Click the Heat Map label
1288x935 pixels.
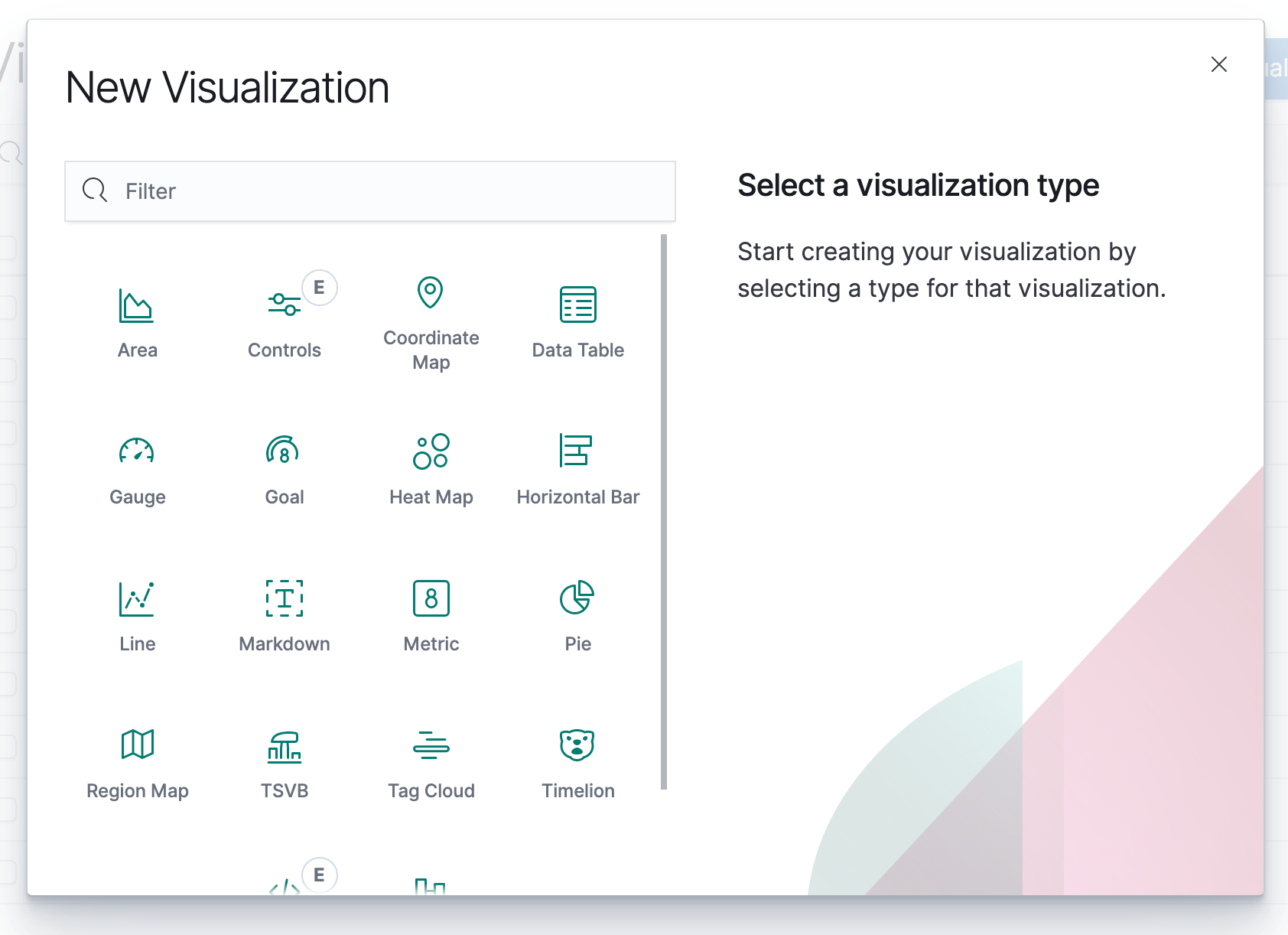431,497
